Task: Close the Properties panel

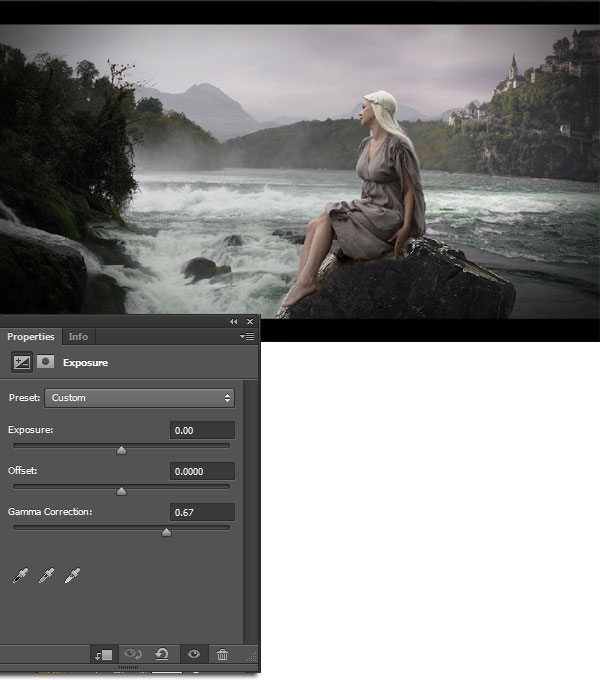Action: click(250, 321)
